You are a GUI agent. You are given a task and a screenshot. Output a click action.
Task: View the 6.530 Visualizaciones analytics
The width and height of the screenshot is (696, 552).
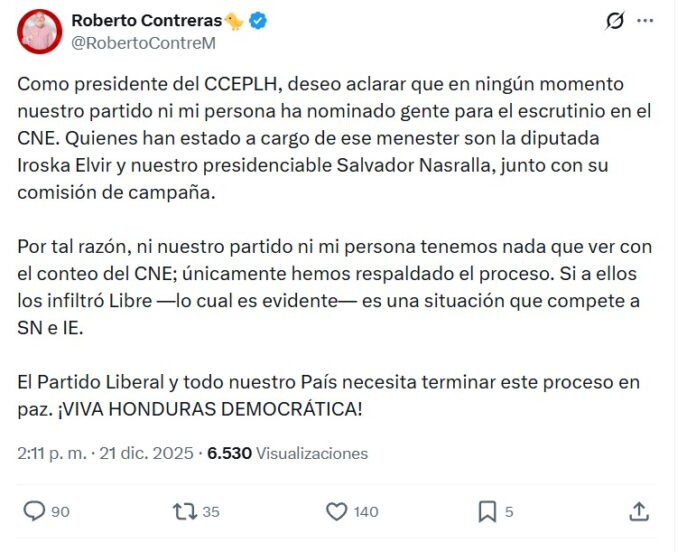287,453
